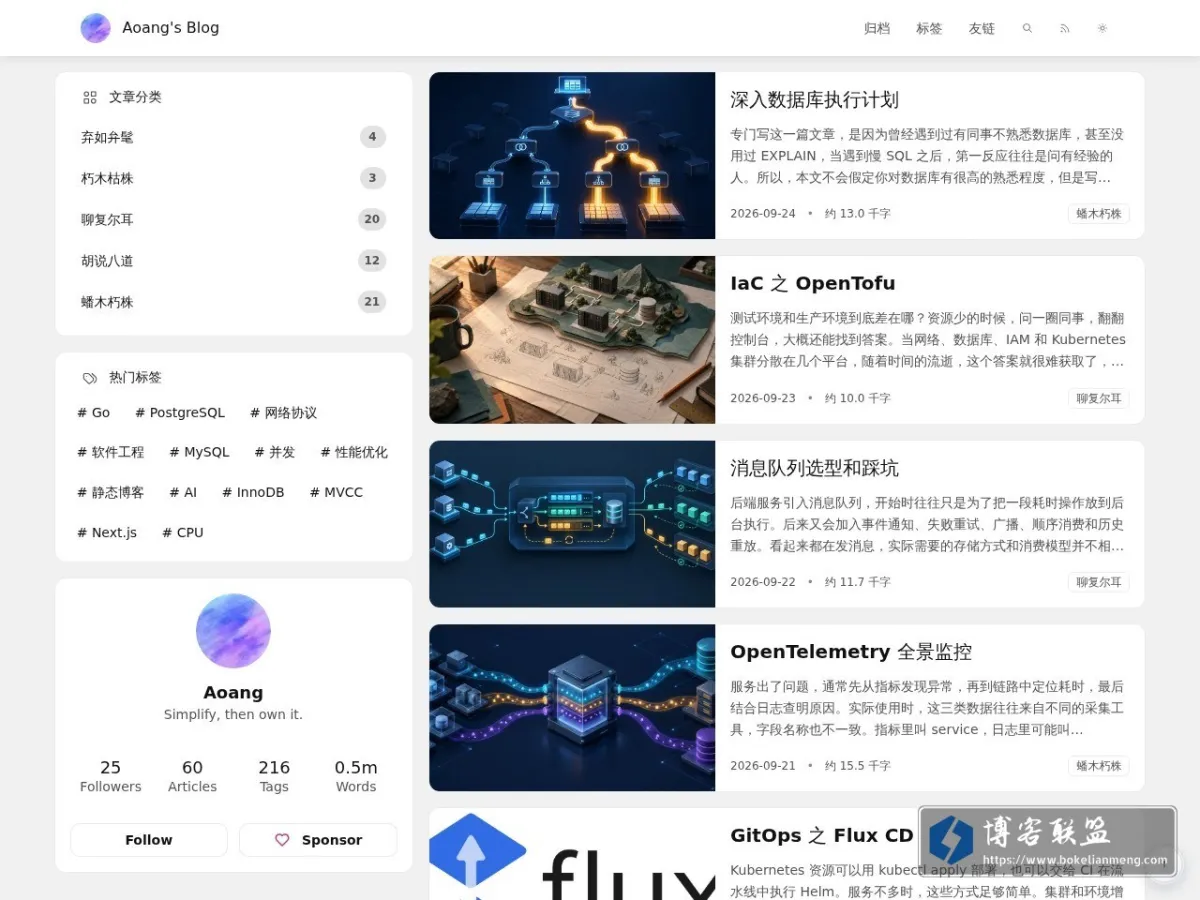Open the 标签 nav item
This screenshot has height=900, width=1200.
coord(929,28)
